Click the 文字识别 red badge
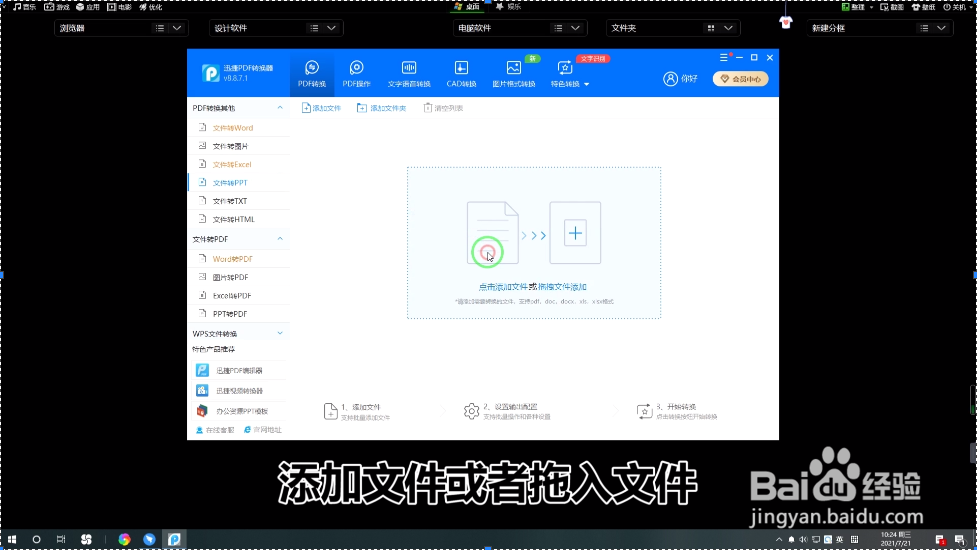Viewport: 977px width, 550px height. pos(593,59)
